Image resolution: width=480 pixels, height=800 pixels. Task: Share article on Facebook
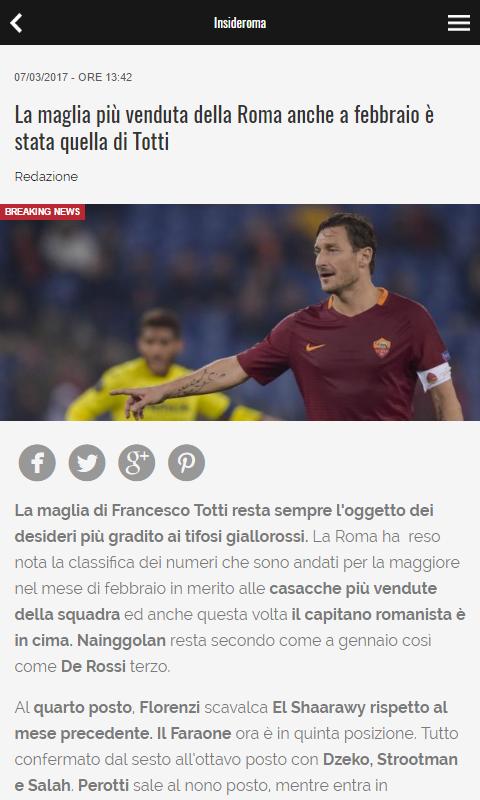(37, 463)
